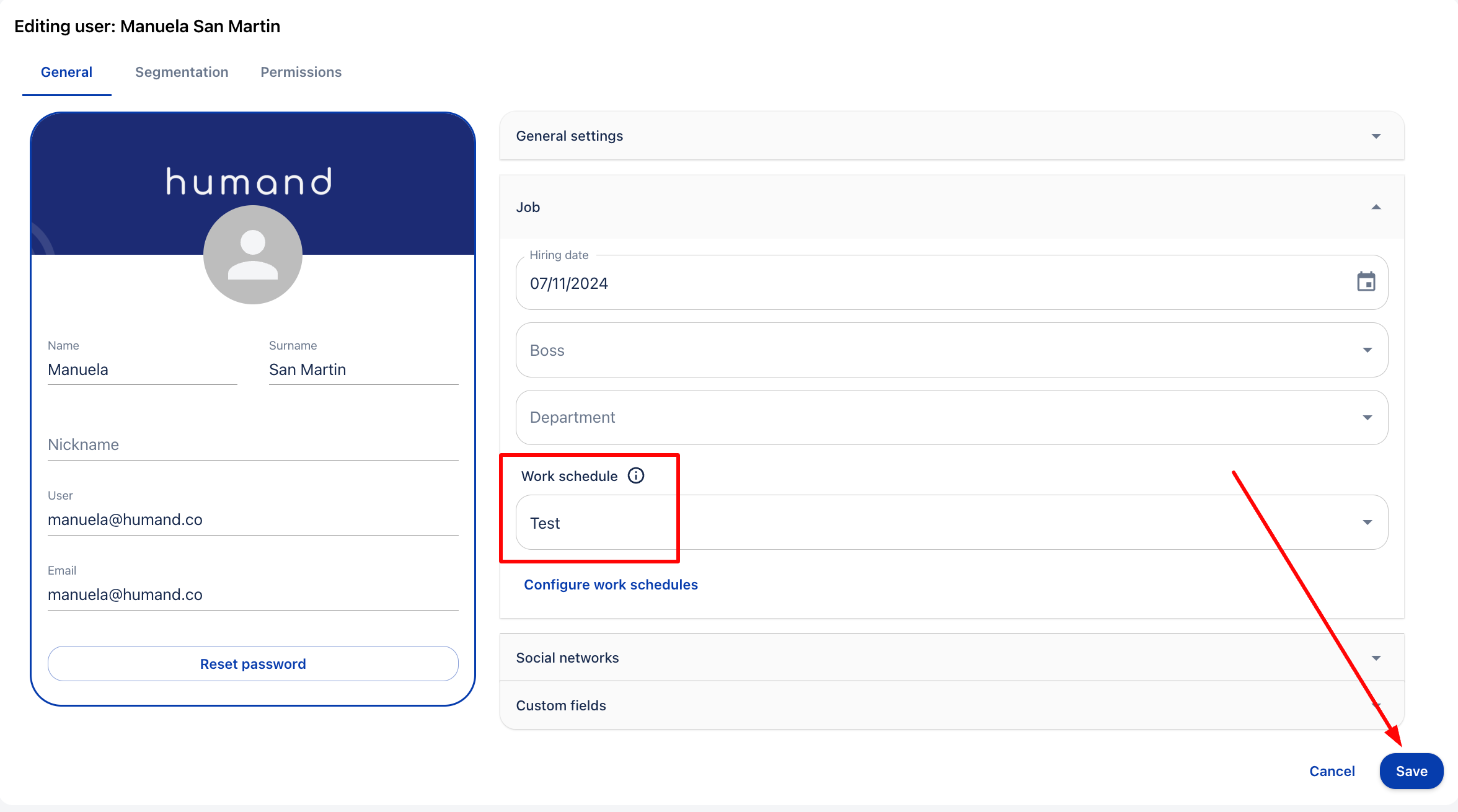Click into the Nickname field
This screenshot has width=1458, height=812.
[253, 444]
